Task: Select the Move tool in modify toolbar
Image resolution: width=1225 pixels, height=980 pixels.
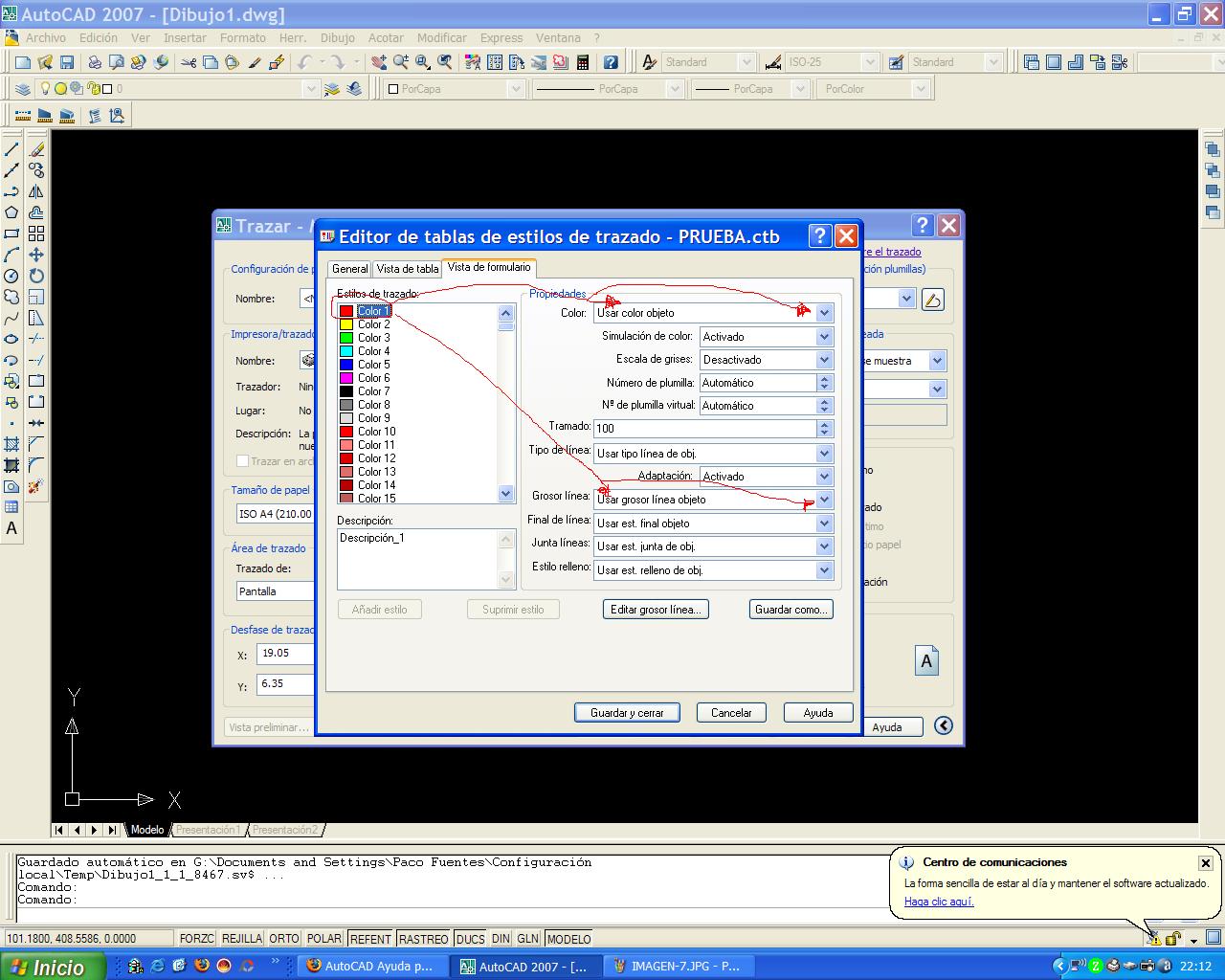Action: pyautogui.click(x=36, y=255)
